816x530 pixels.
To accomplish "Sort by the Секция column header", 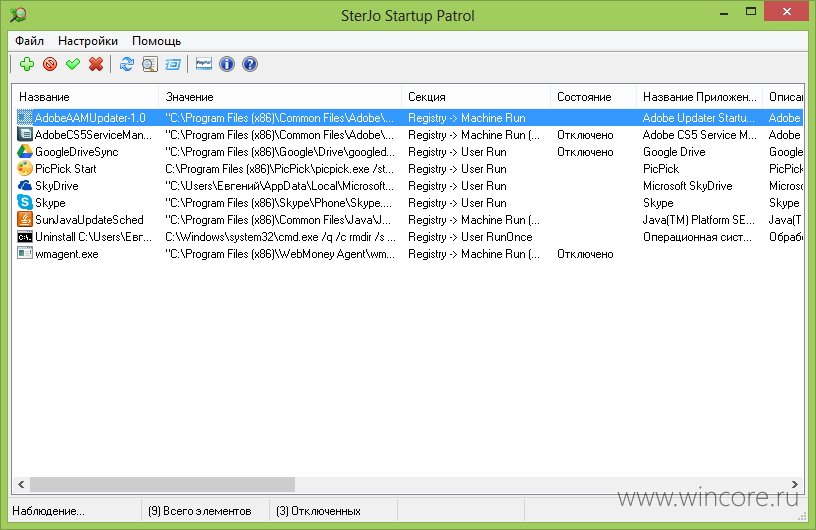I will pyautogui.click(x=476, y=97).
